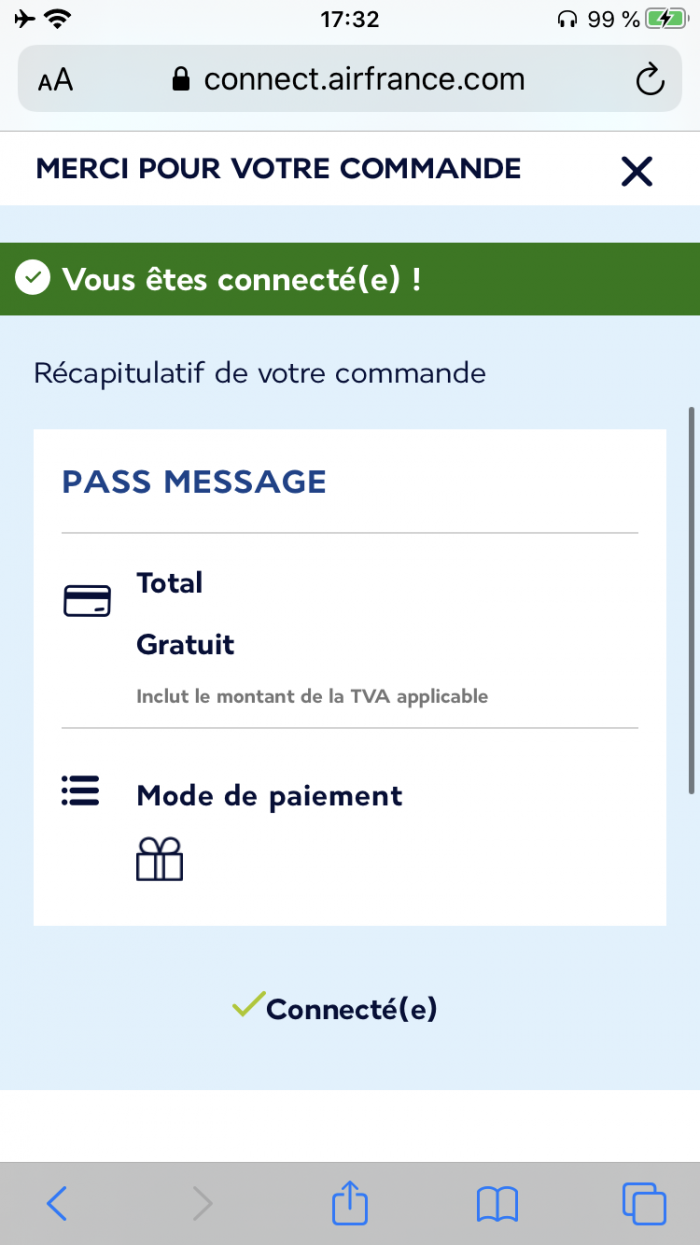Tap the connect.airfrance.com address bar
Image resolution: width=700 pixels, height=1245 pixels.
coord(363,79)
